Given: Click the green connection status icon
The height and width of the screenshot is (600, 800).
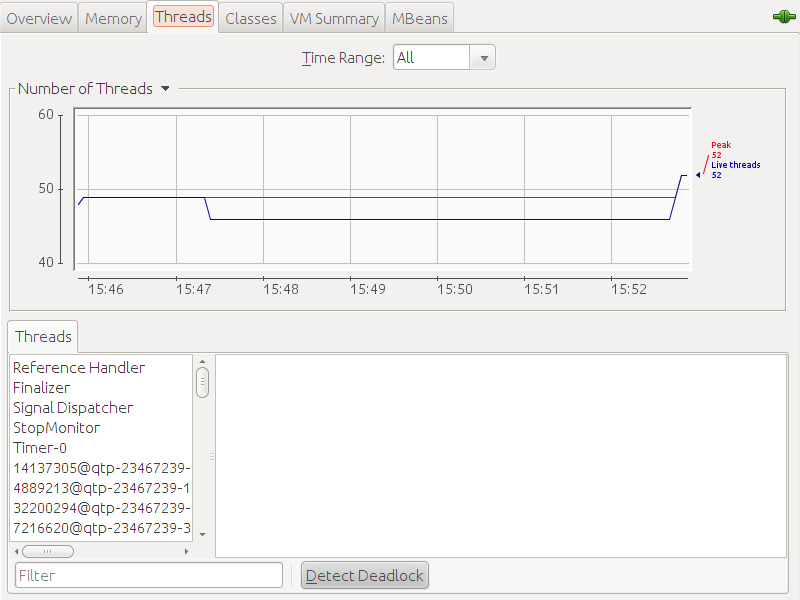Looking at the screenshot, I should click(x=783, y=17).
